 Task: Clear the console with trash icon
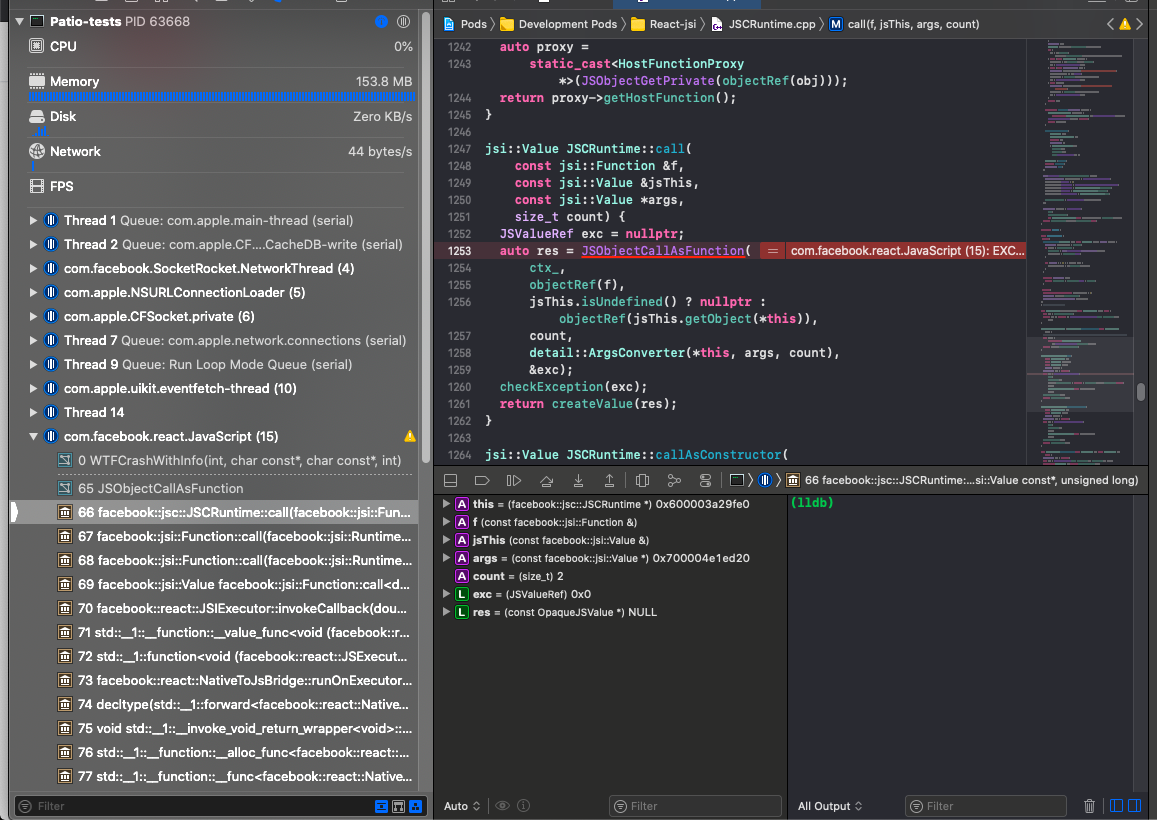[x=1089, y=806]
